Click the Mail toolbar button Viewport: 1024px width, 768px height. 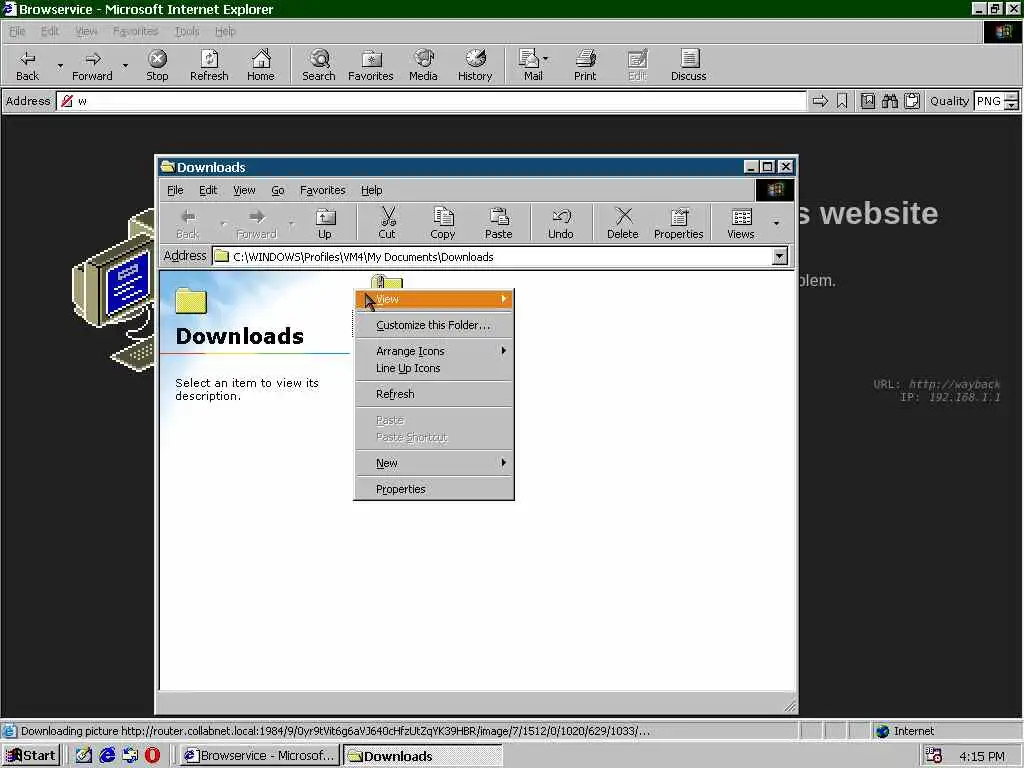532,65
